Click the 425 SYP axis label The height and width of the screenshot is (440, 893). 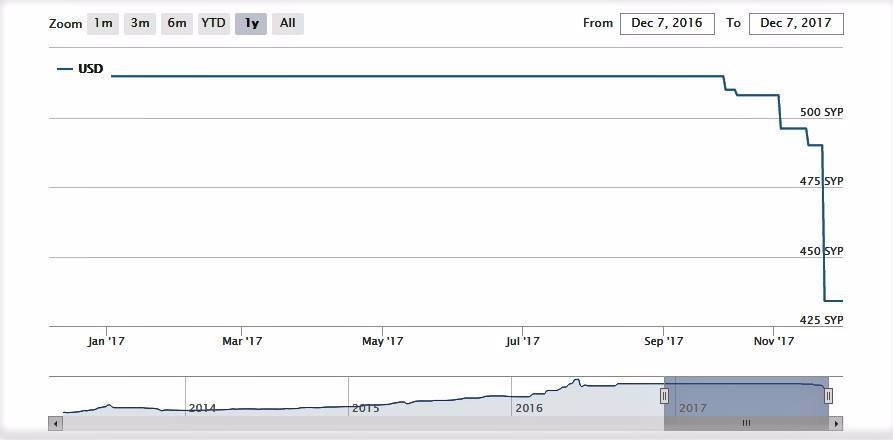tap(821, 320)
